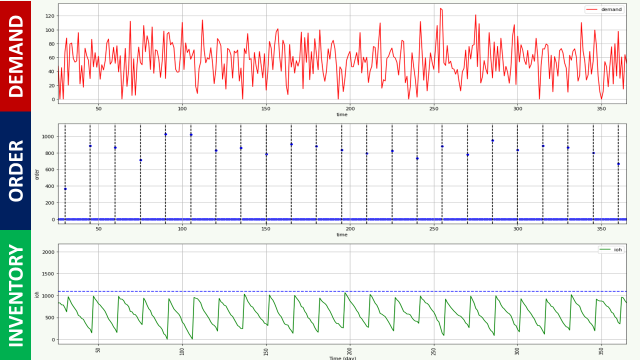Click the green legend line for ioh
This screenshot has width=640, height=360.
[605, 249]
